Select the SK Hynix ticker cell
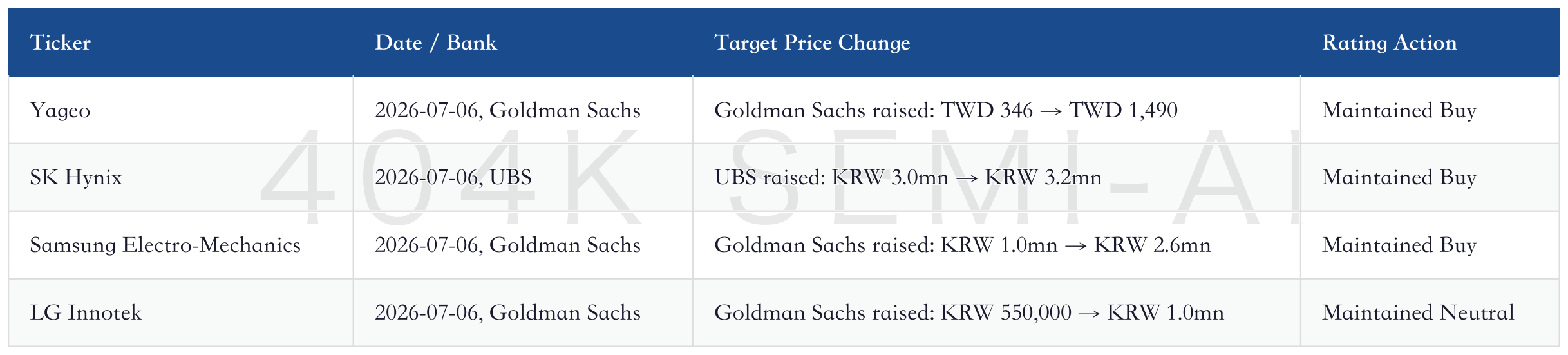Screen dimensions: 1568x355 tap(180, 178)
